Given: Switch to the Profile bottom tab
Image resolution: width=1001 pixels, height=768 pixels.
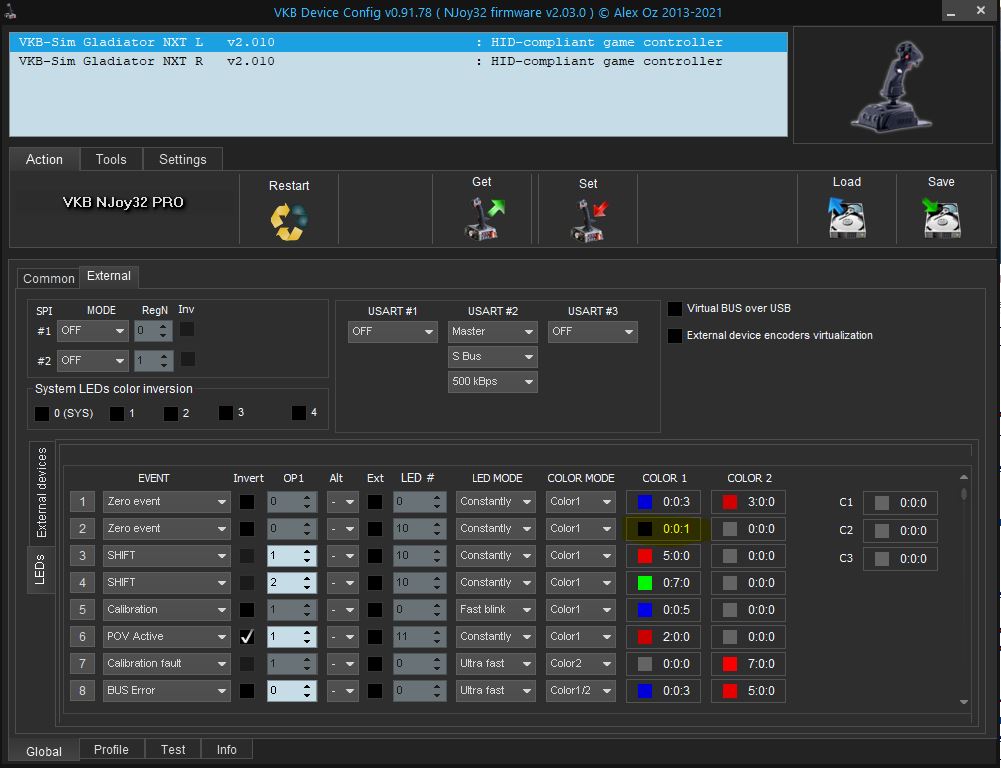Looking at the screenshot, I should click(x=111, y=749).
